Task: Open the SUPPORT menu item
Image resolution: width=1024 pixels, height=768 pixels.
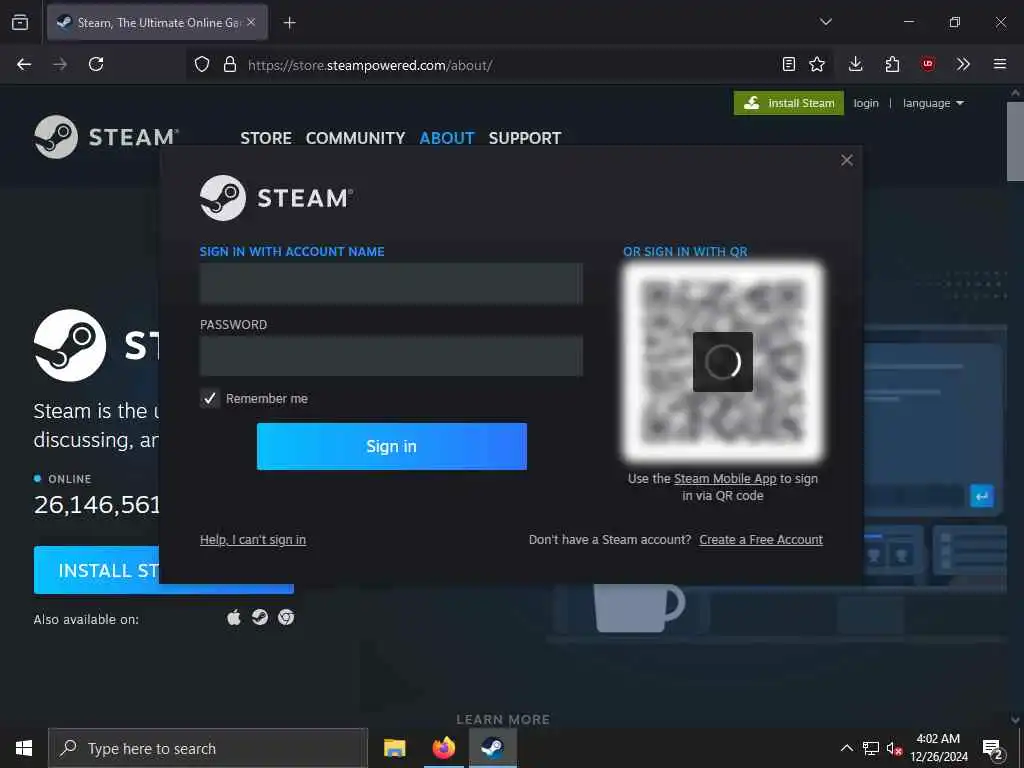Action: pos(525,138)
